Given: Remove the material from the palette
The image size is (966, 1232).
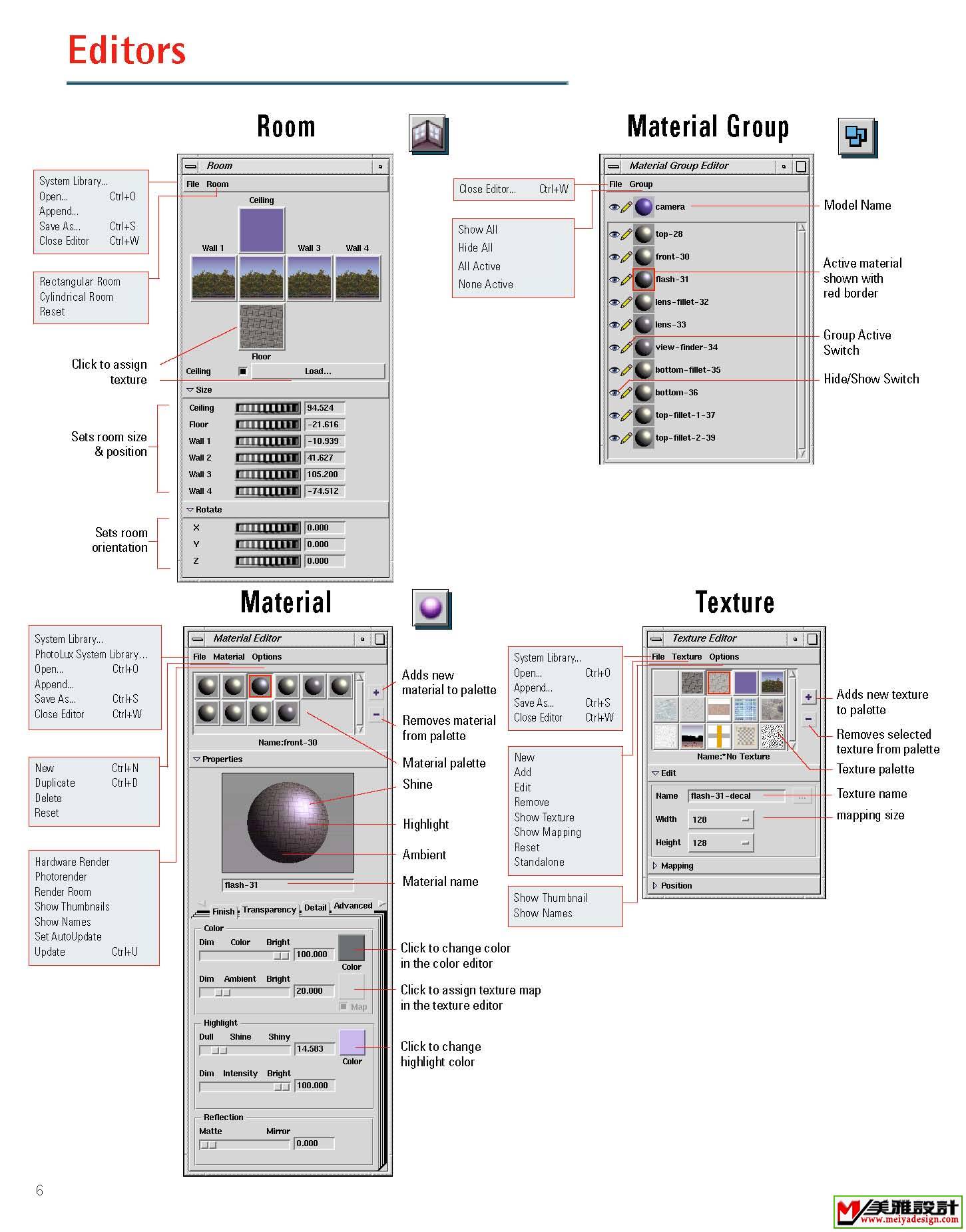Looking at the screenshot, I should click(376, 715).
